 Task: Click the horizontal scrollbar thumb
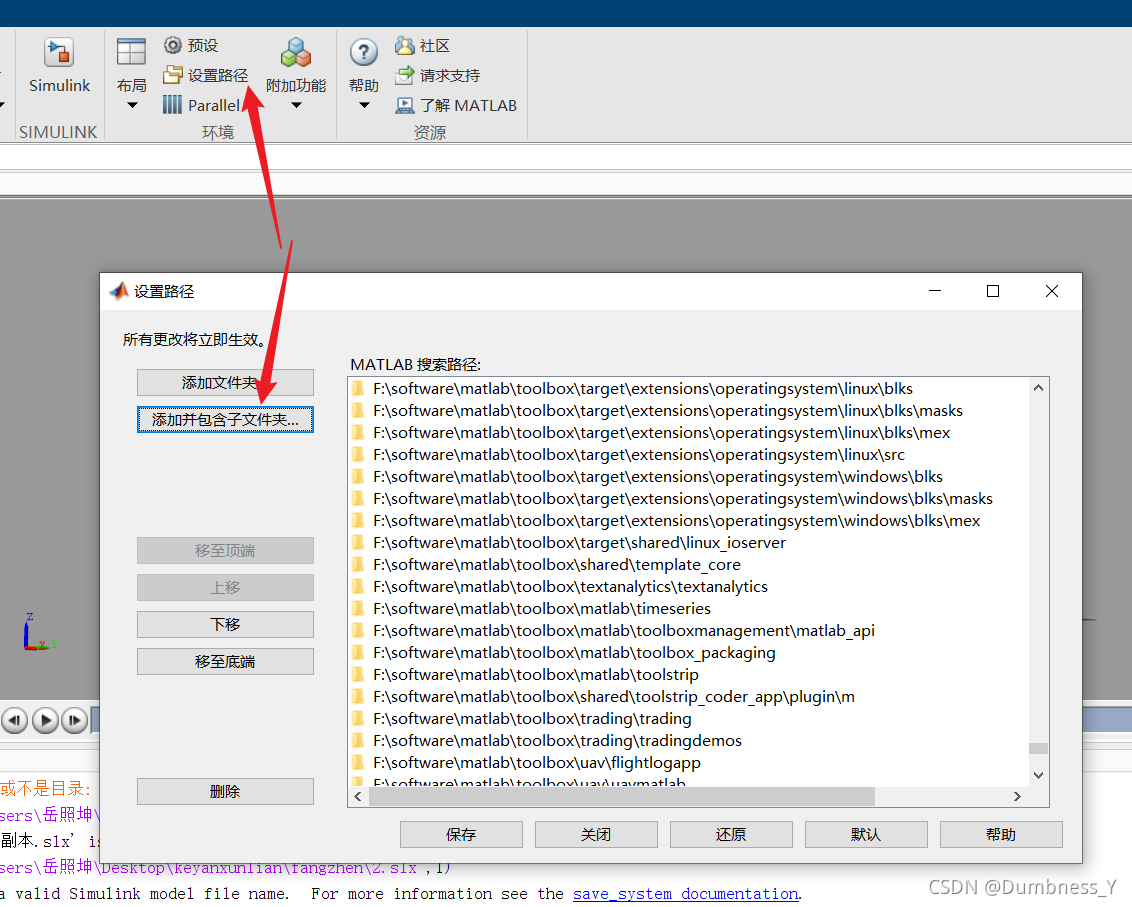pyautogui.click(x=622, y=797)
